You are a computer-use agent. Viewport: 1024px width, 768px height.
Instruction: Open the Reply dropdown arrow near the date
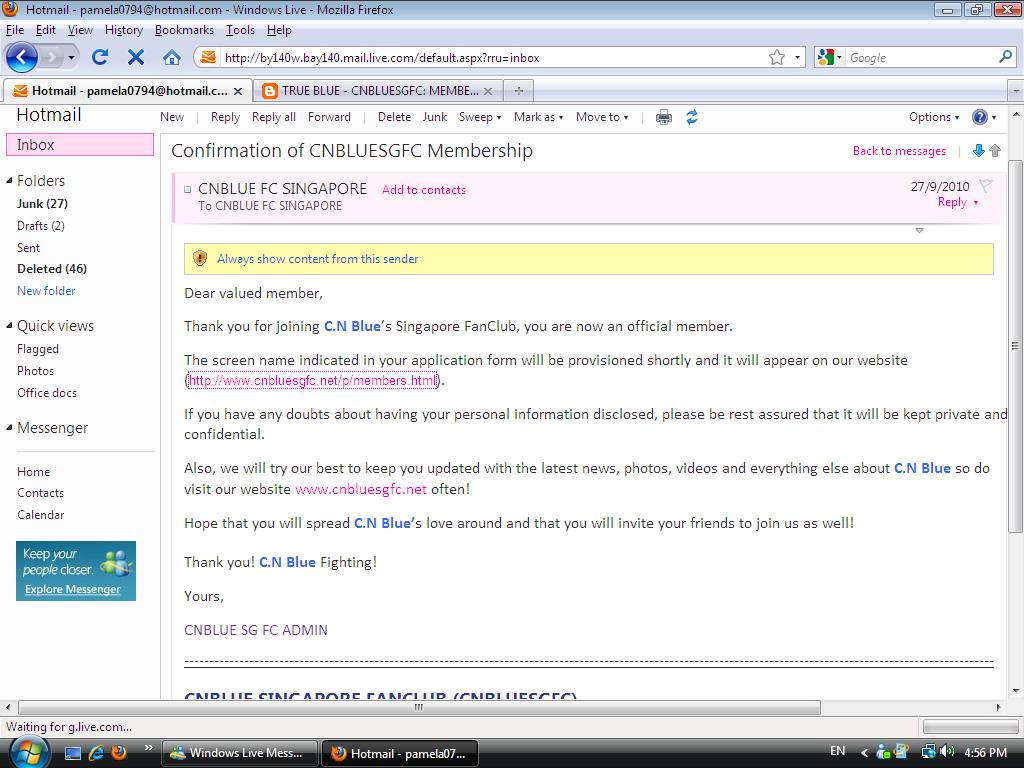click(x=976, y=202)
